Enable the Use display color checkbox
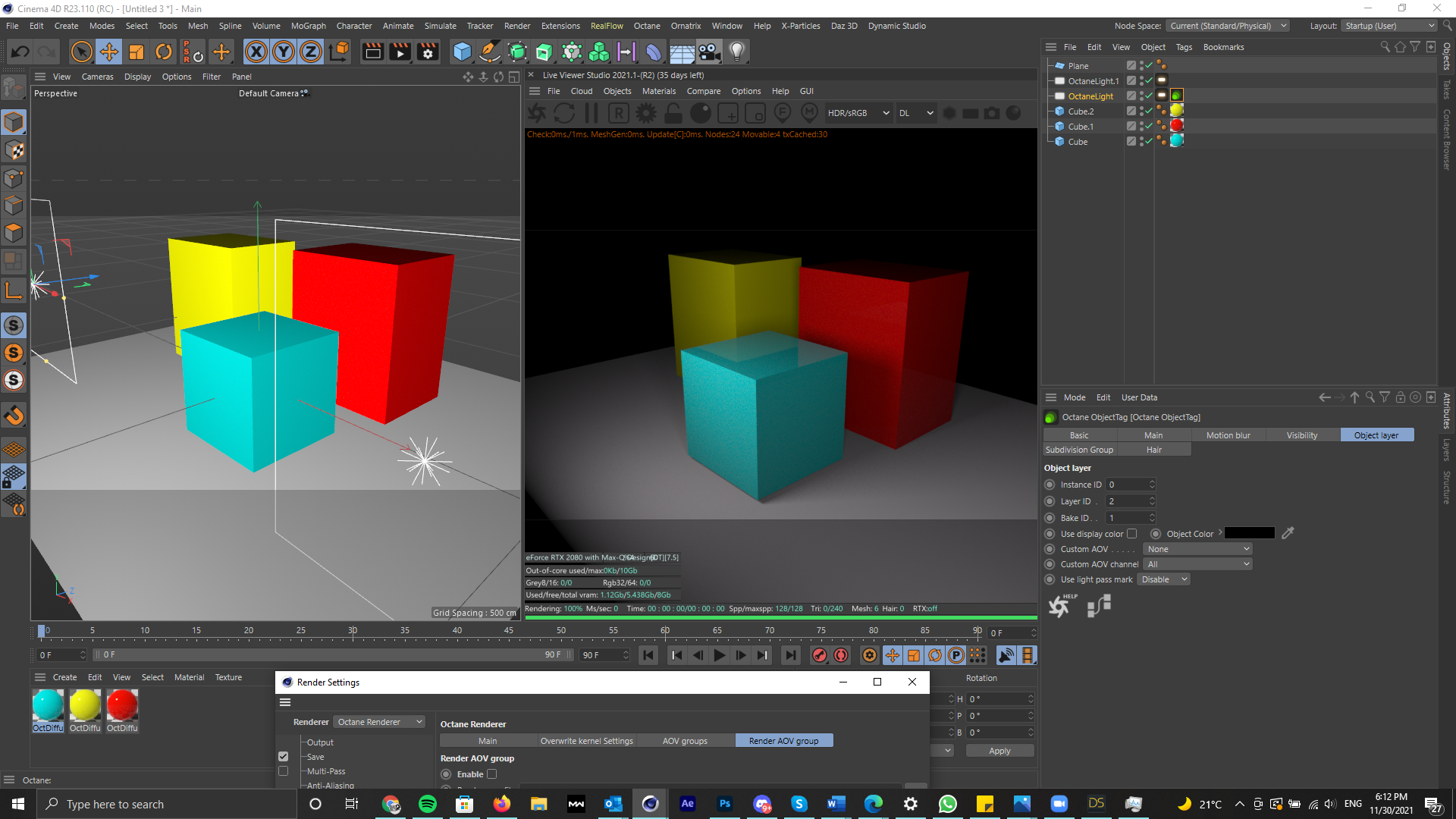This screenshot has width=1456, height=819. [x=1132, y=534]
